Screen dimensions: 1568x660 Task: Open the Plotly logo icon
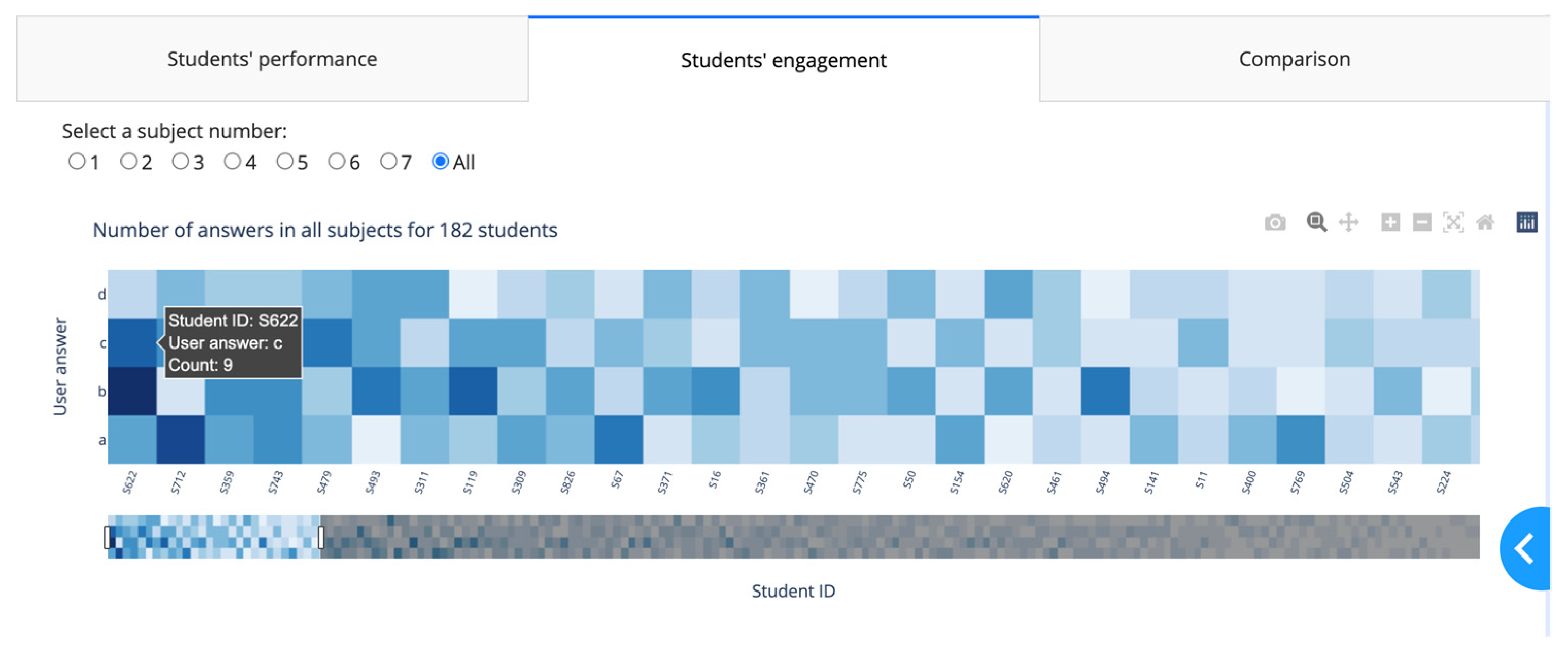coord(1527,222)
